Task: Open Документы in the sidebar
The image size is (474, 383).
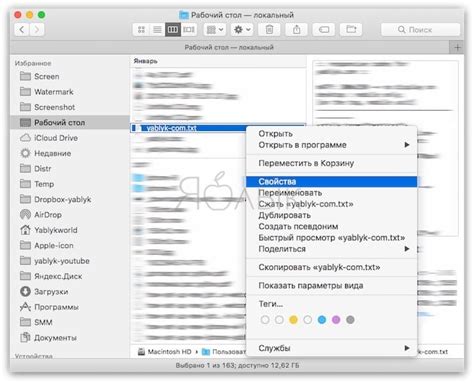Action: tap(70, 338)
